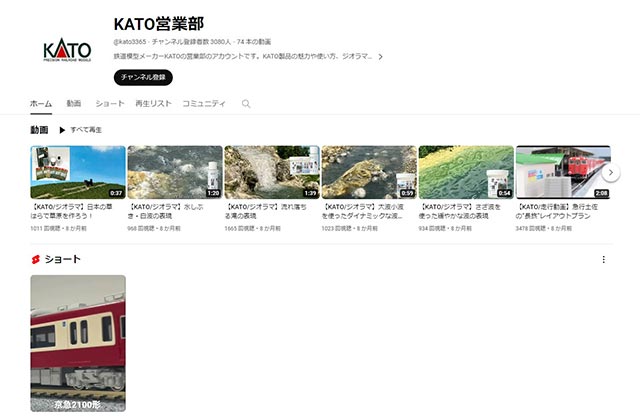640x416 pixels.
Task: Click title 流れ落ちる滝の表現
Action: click(266, 211)
